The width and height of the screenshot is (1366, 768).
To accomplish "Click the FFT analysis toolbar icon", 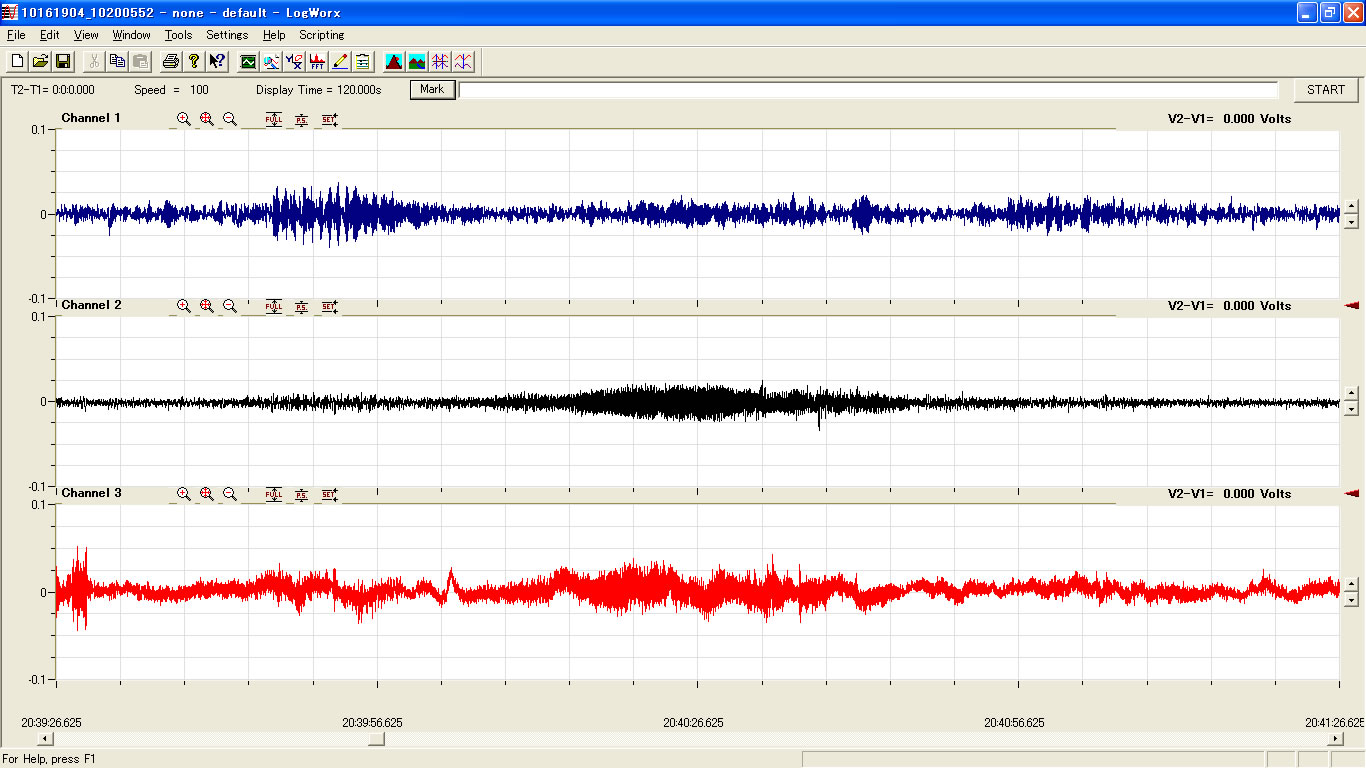I will pyautogui.click(x=317, y=62).
